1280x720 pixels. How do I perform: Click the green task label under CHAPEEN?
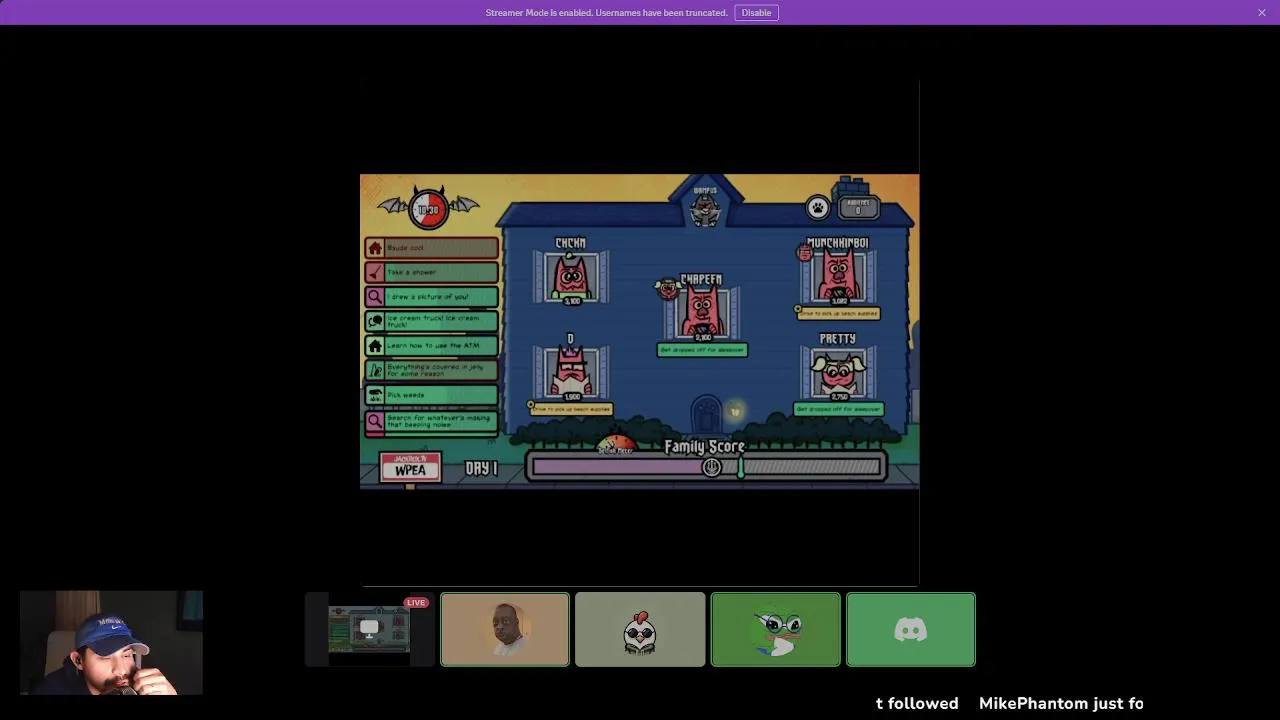coord(702,350)
